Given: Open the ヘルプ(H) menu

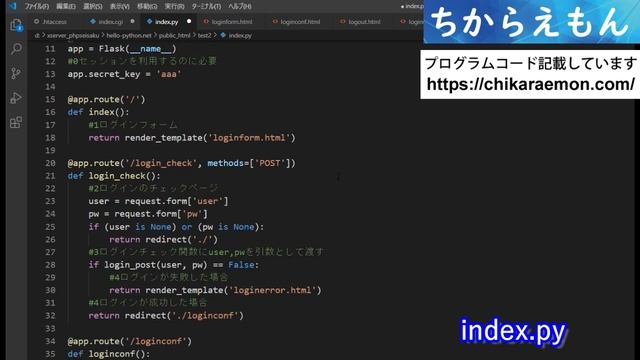Looking at the screenshot, I should click(240, 7).
